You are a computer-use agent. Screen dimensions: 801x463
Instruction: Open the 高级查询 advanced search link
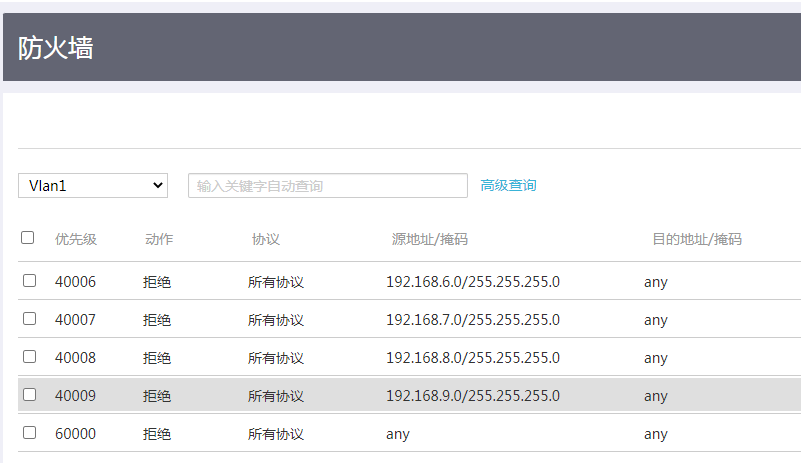click(508, 185)
